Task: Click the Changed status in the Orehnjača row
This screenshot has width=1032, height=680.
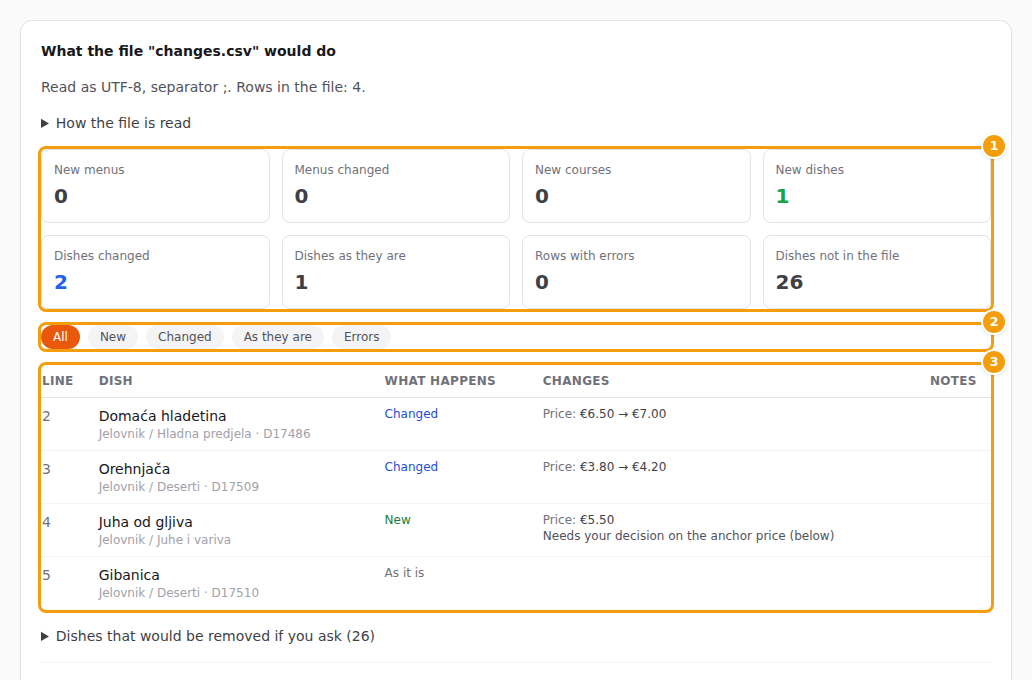Action: click(411, 466)
